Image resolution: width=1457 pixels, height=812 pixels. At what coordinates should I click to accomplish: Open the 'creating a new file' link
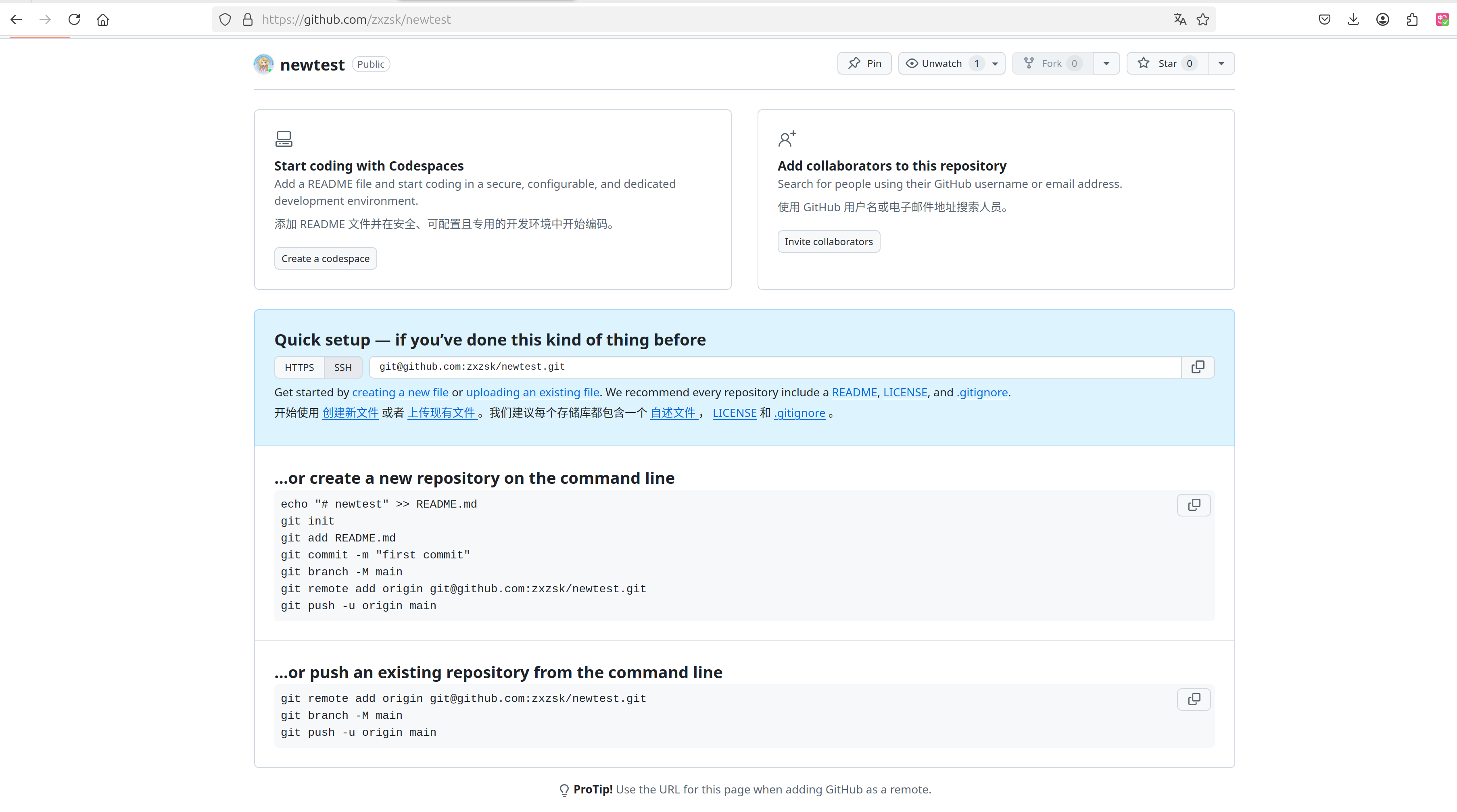400,392
